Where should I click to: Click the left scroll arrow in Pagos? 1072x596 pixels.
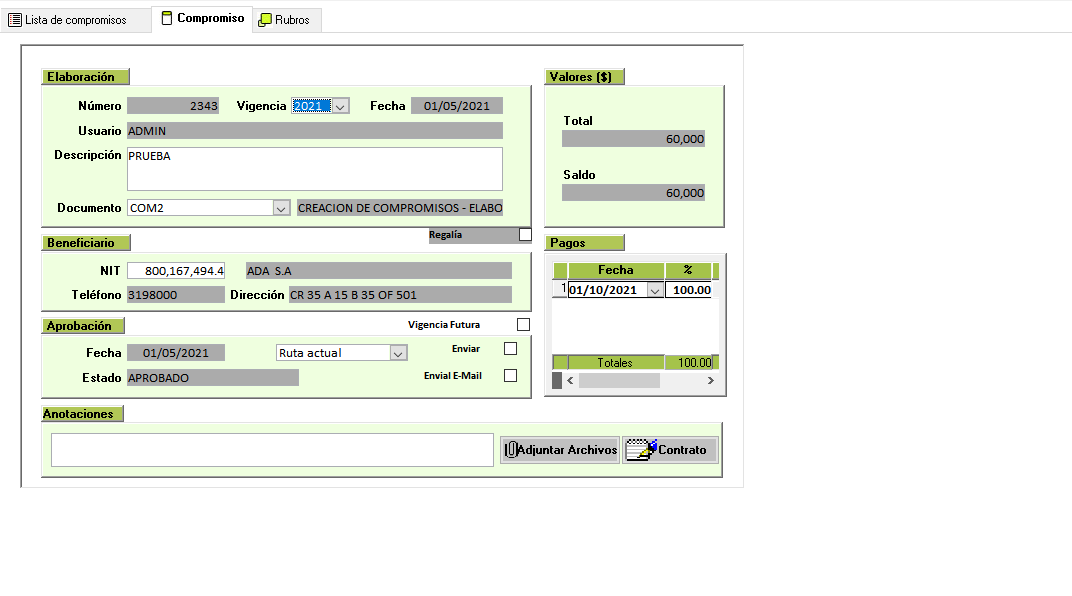coord(570,381)
